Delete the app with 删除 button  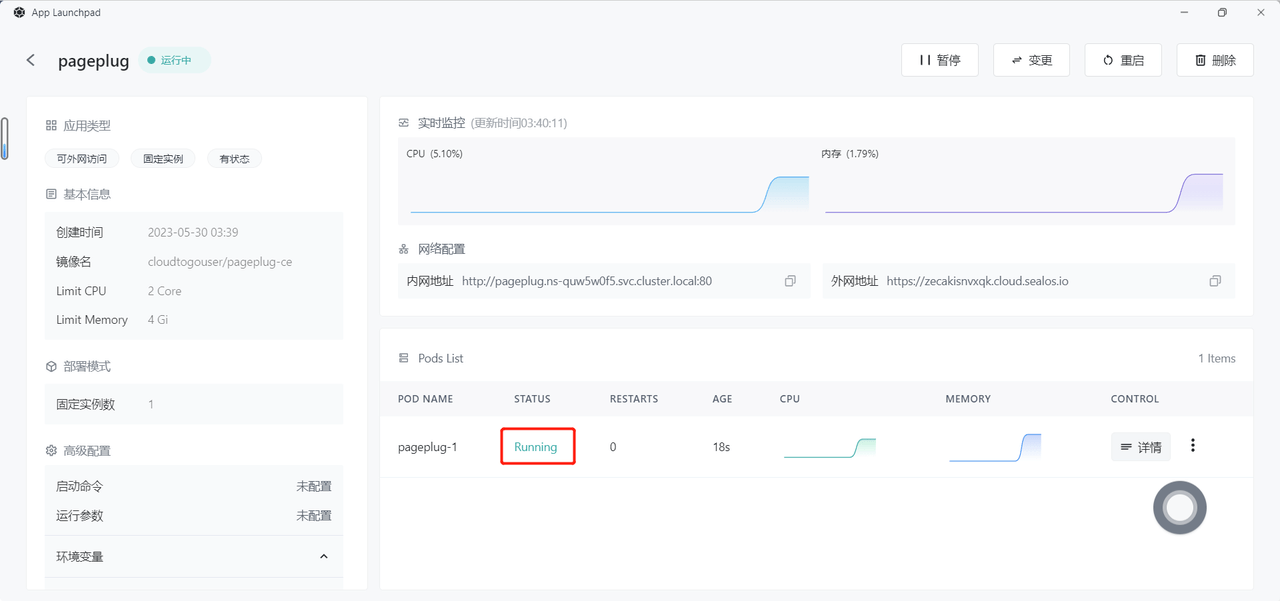point(1215,60)
